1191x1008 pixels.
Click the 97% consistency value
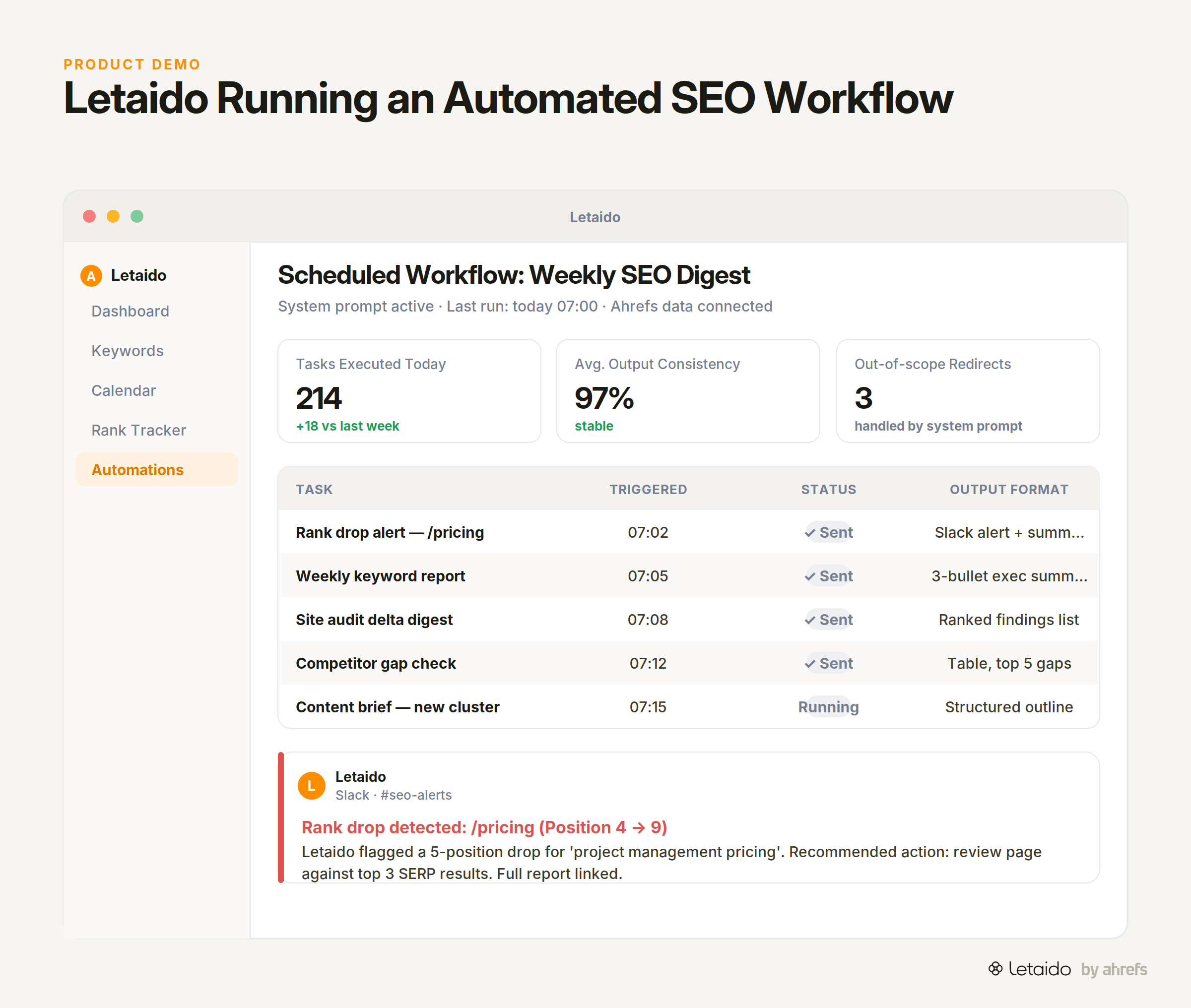604,398
